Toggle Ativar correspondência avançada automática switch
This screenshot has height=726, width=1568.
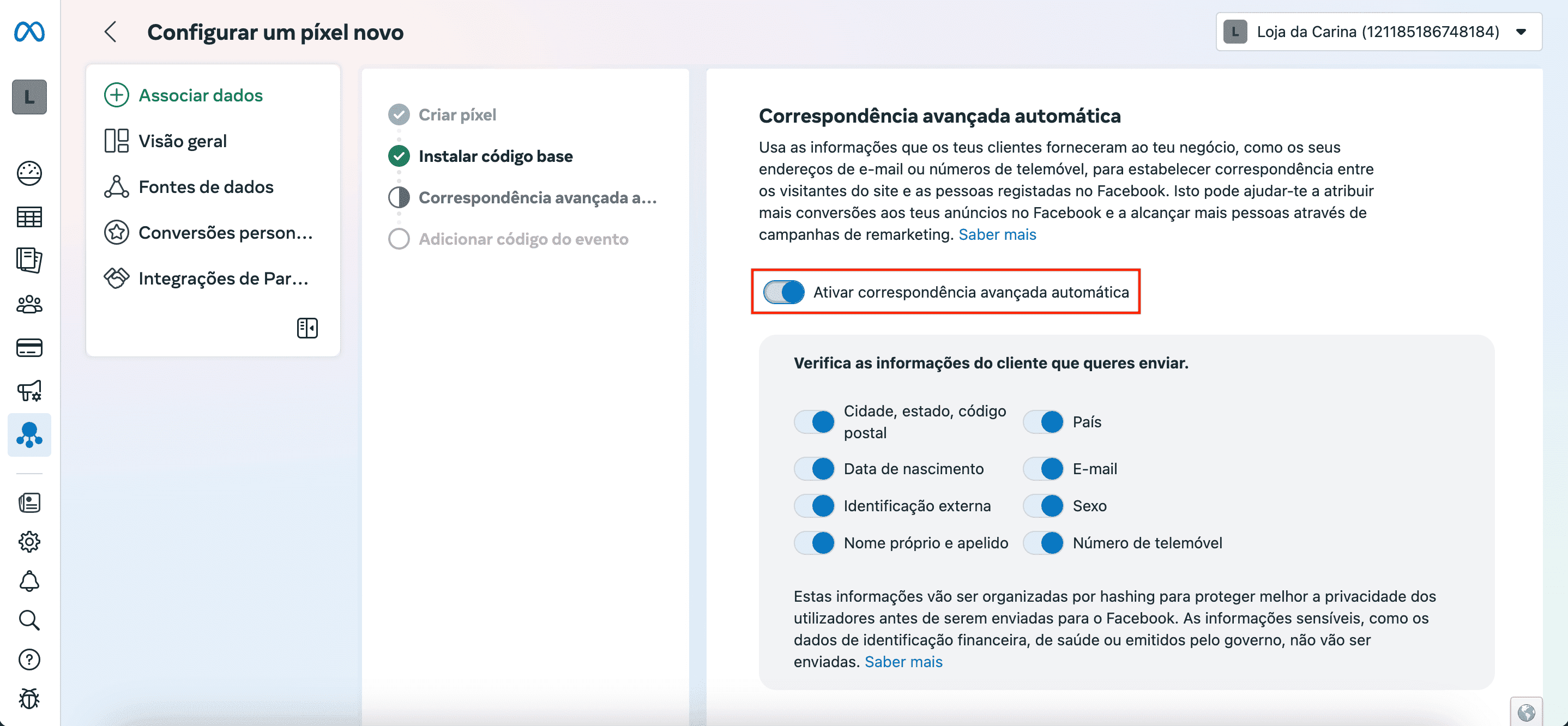(784, 292)
